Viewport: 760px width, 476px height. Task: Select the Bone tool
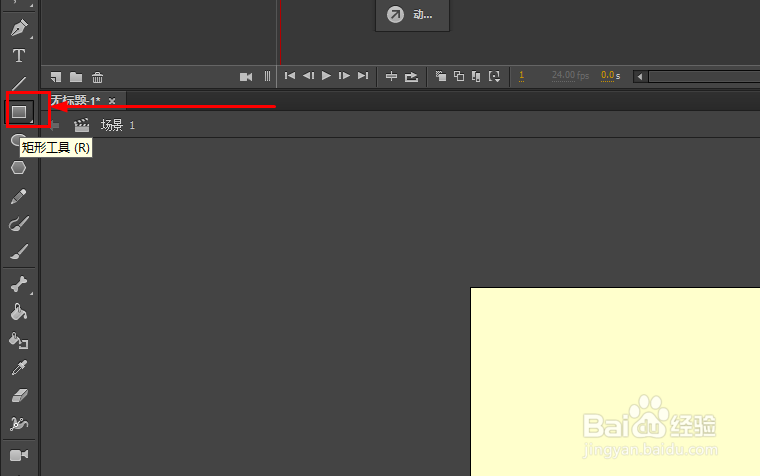click(x=19, y=284)
